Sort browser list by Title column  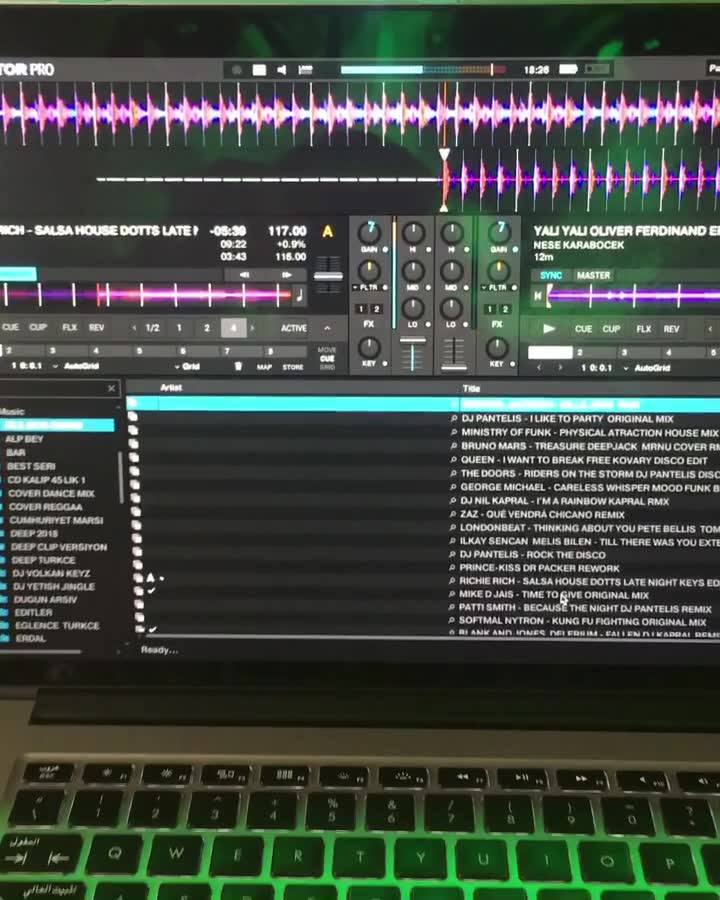[x=471, y=389]
